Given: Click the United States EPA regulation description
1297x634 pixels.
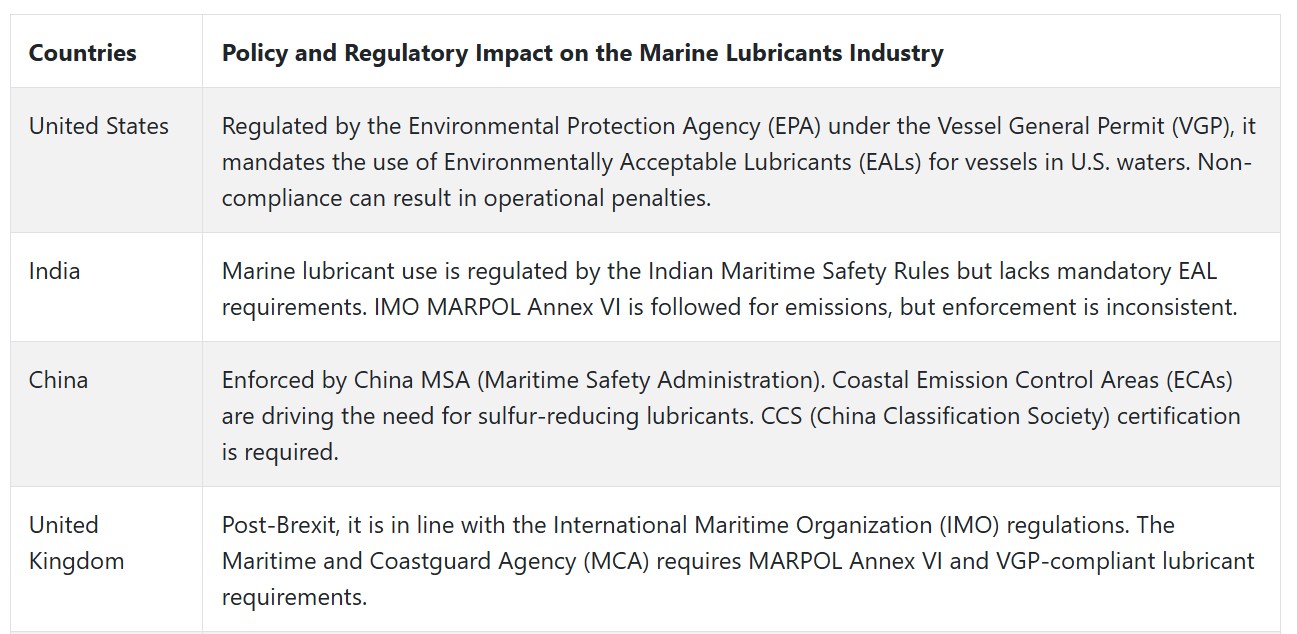Looking at the screenshot, I should coord(738,161).
